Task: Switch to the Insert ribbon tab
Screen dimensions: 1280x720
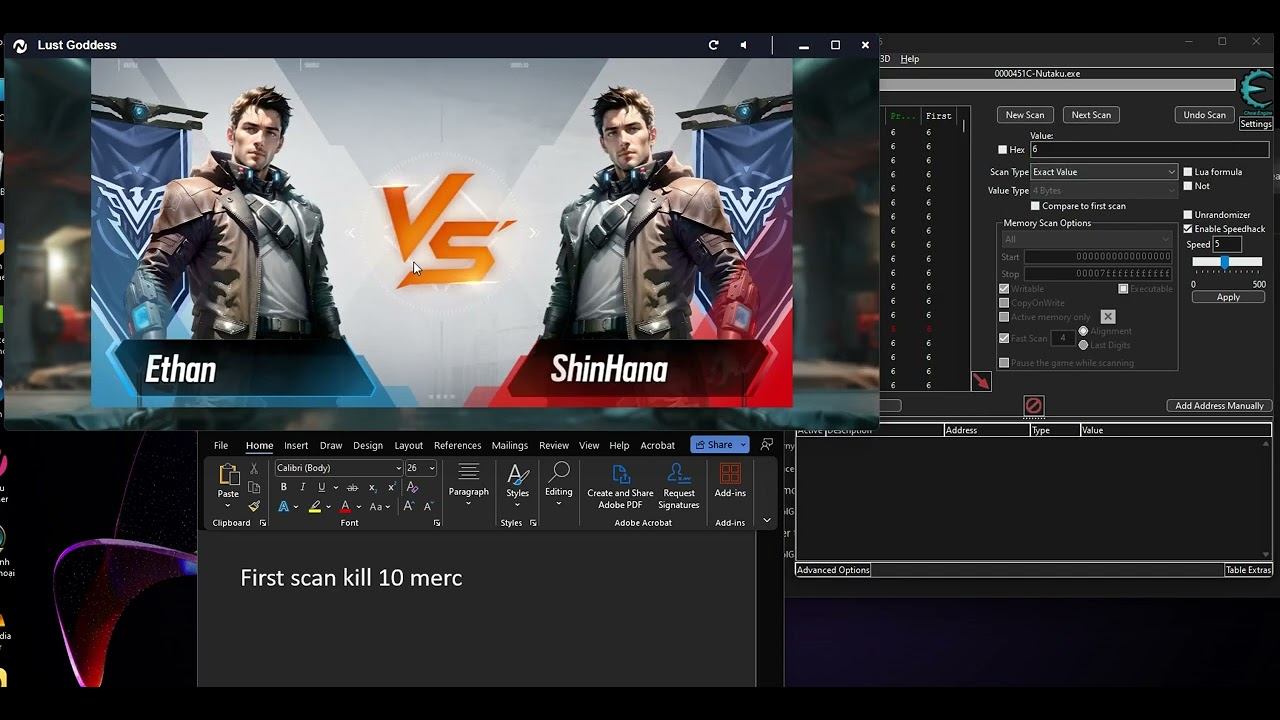Action: pos(296,445)
